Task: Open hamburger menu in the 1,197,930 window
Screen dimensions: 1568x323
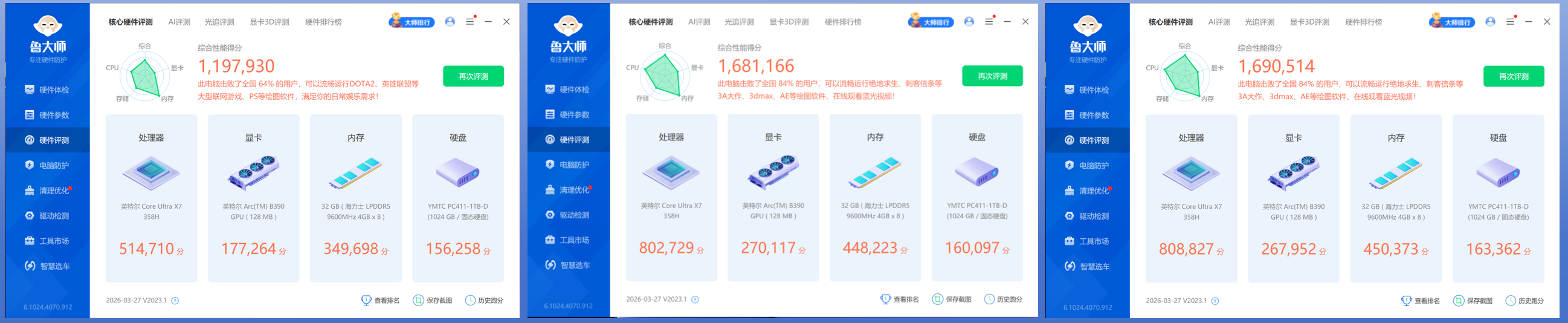Action: tap(470, 21)
